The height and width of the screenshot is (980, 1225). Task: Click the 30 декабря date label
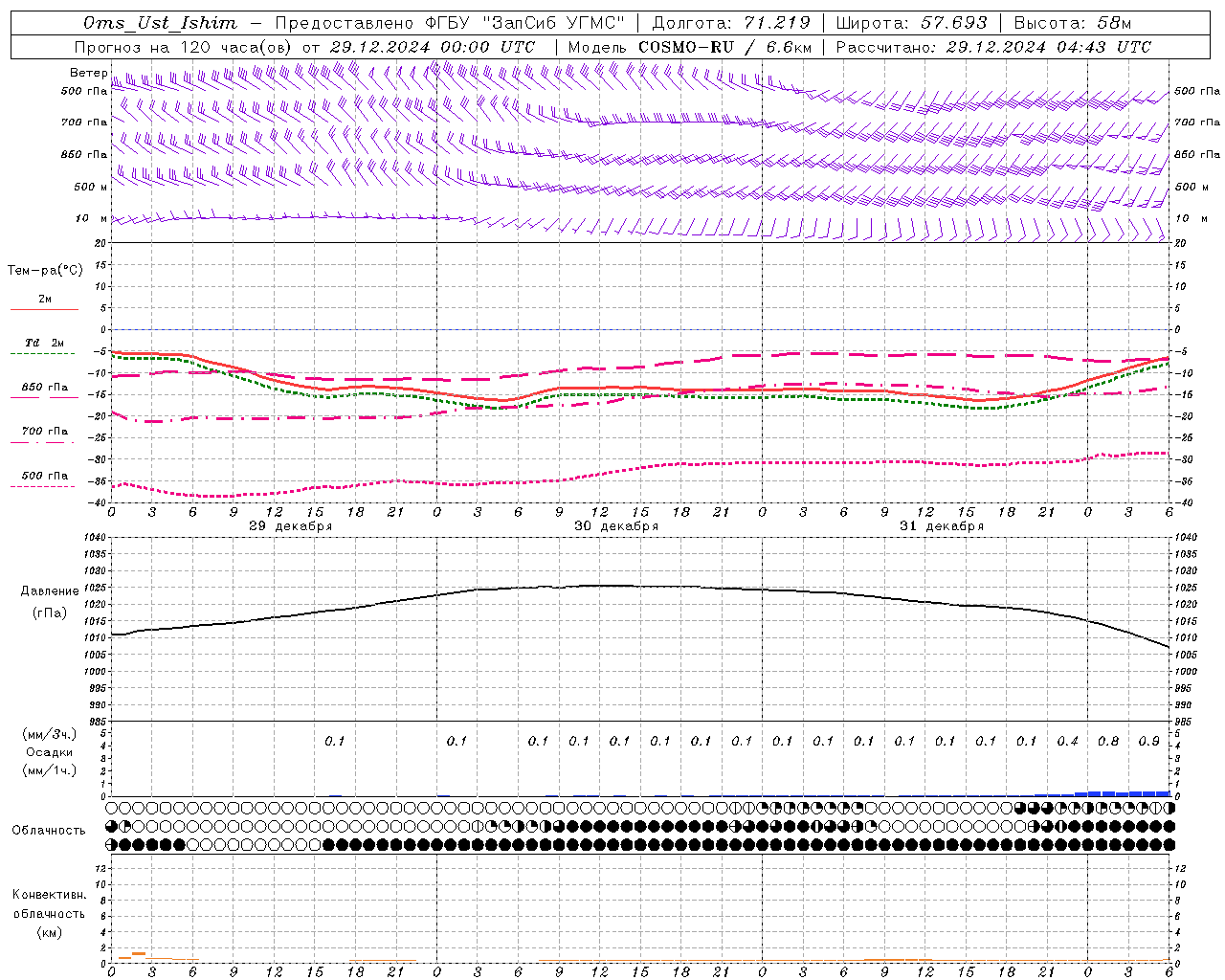[x=616, y=526]
